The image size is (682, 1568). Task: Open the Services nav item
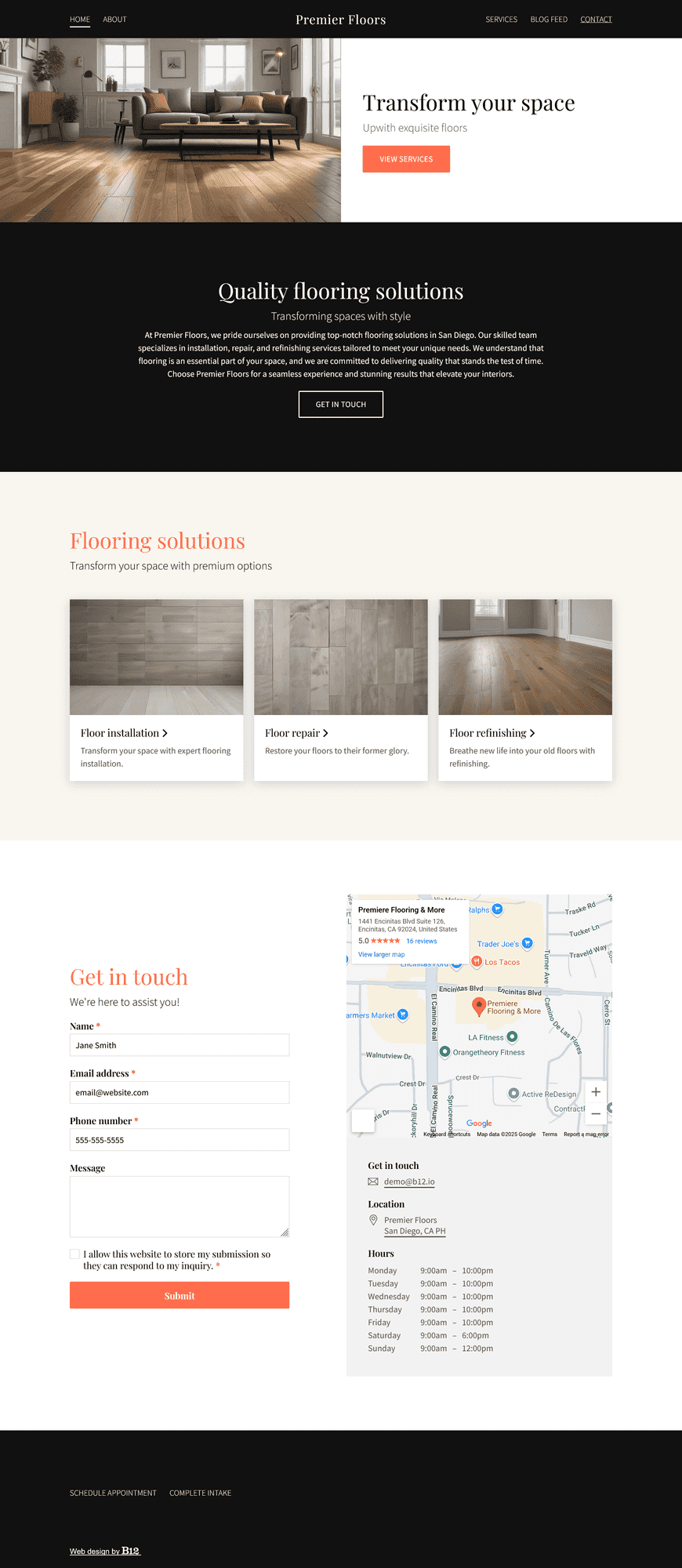point(502,20)
